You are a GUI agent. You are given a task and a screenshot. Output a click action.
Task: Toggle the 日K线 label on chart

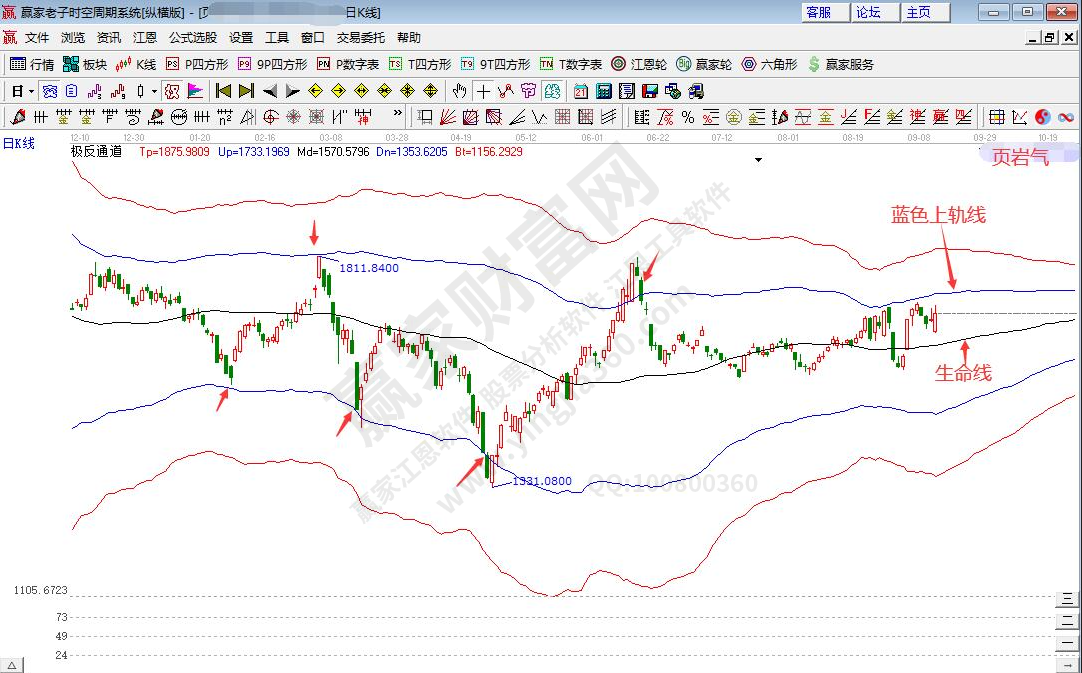18,143
